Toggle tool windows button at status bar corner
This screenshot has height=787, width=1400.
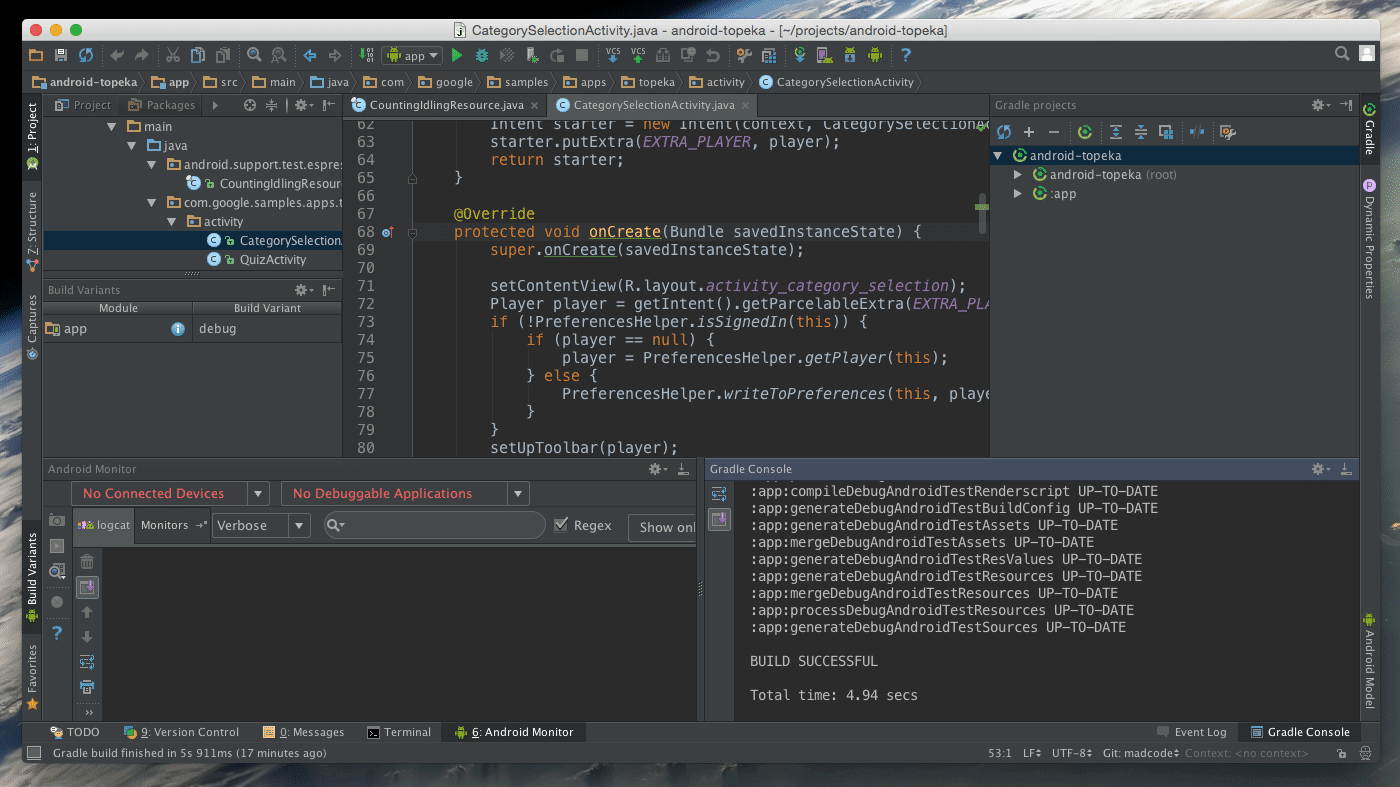[x=34, y=753]
